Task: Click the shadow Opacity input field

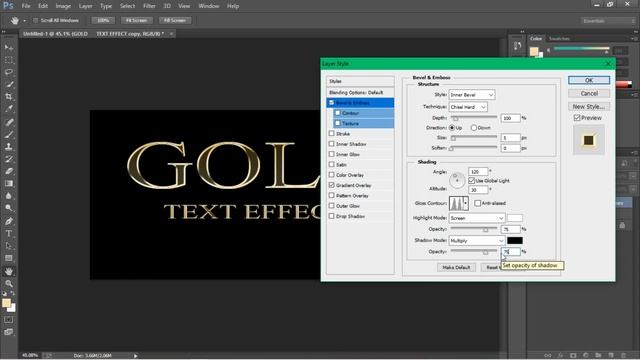Action: (511, 252)
